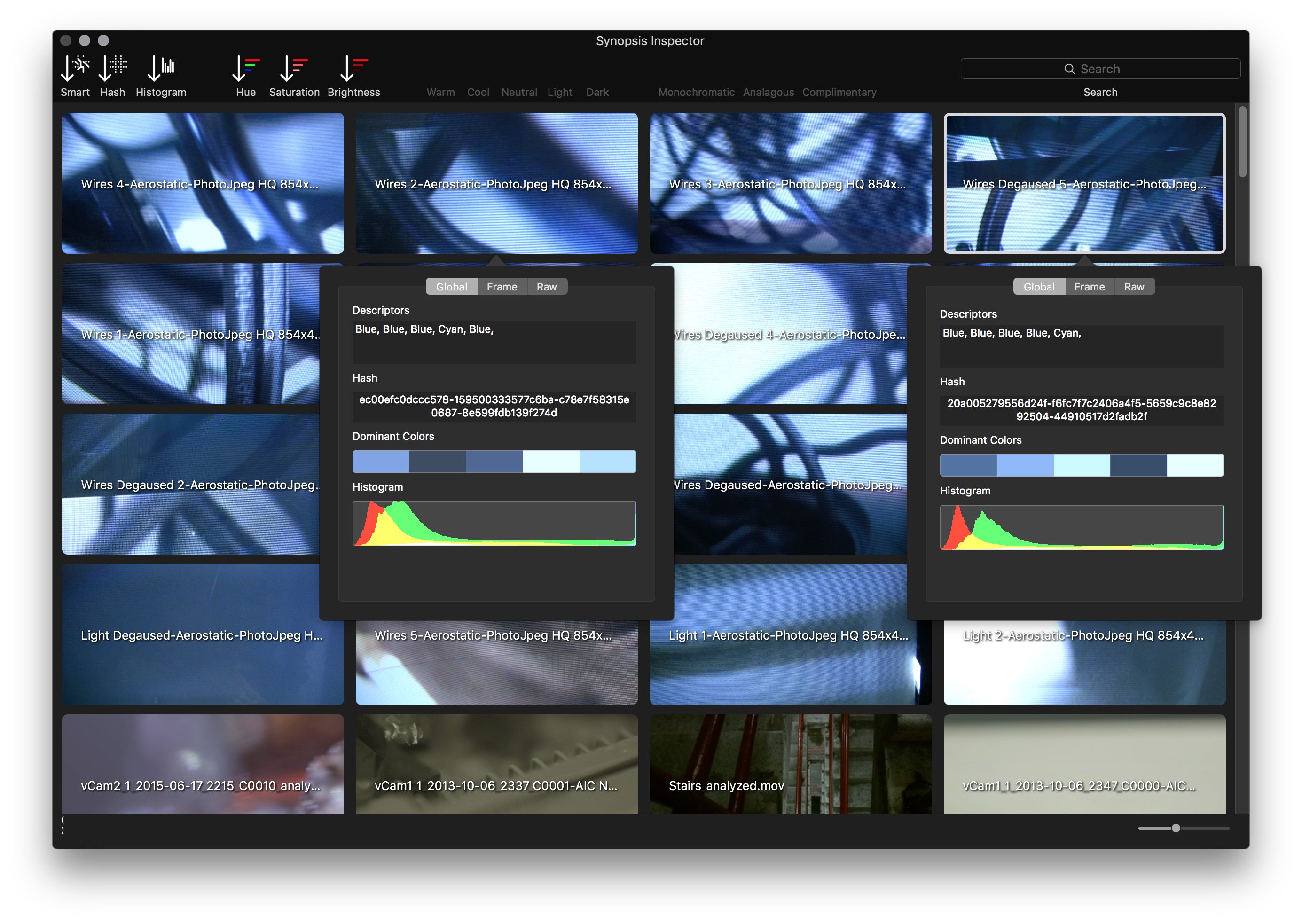This screenshot has width=1302, height=924.
Task: Sort by Smart similarity icon
Action: [75, 68]
